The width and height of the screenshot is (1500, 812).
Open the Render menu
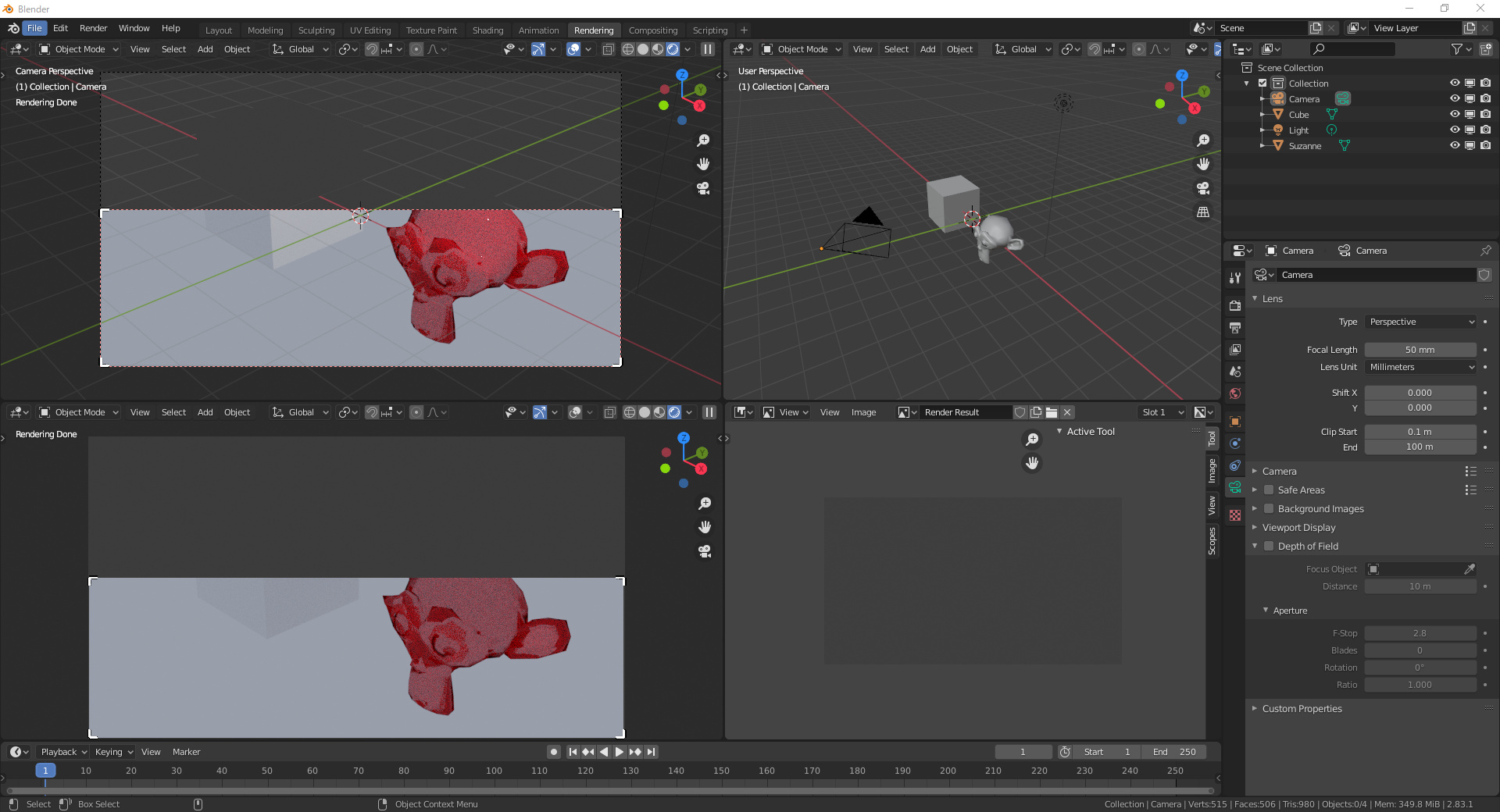(x=93, y=28)
